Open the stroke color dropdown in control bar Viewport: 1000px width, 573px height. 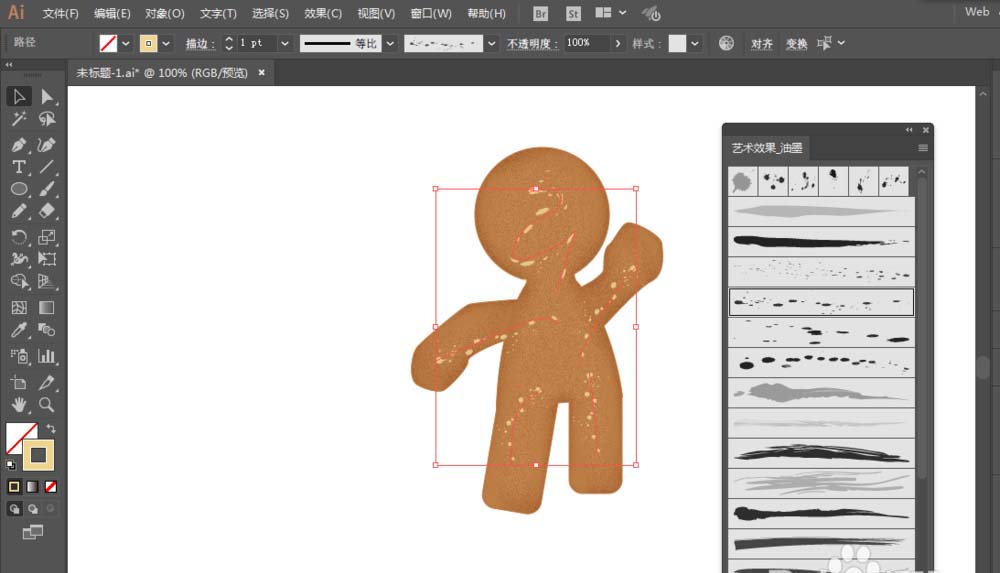(166, 43)
